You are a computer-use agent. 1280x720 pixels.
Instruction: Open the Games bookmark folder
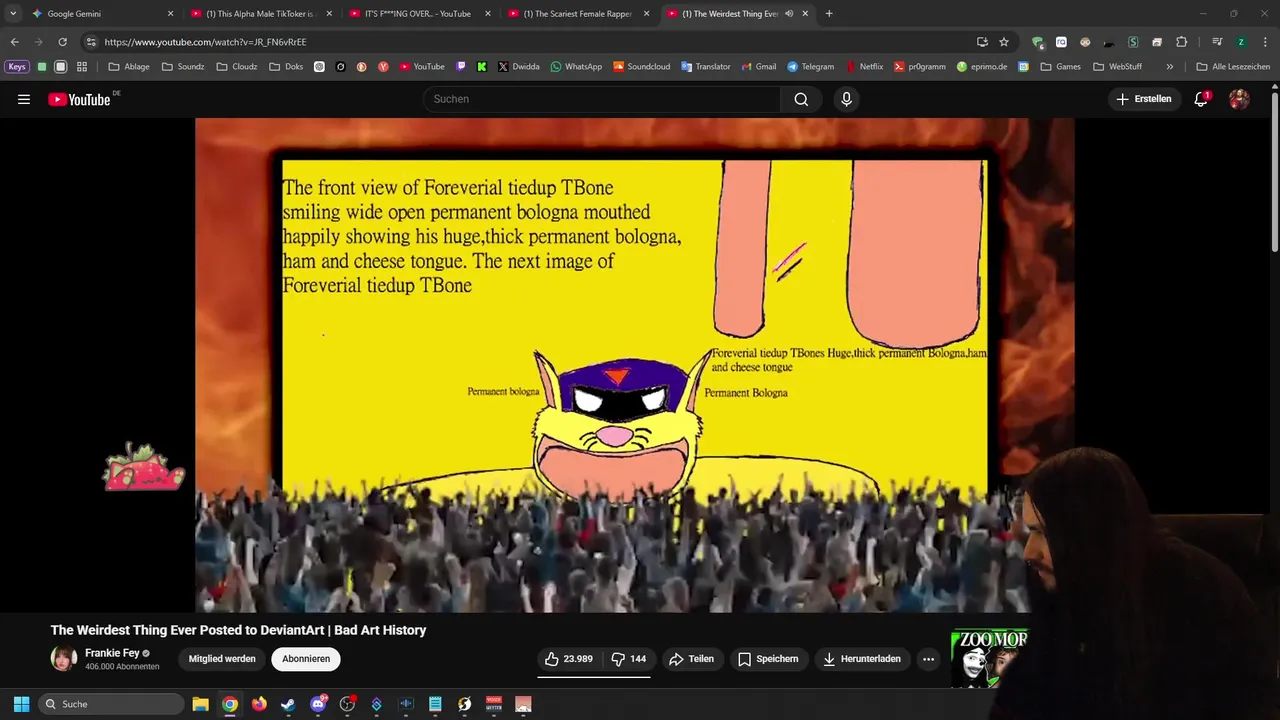click(1060, 67)
